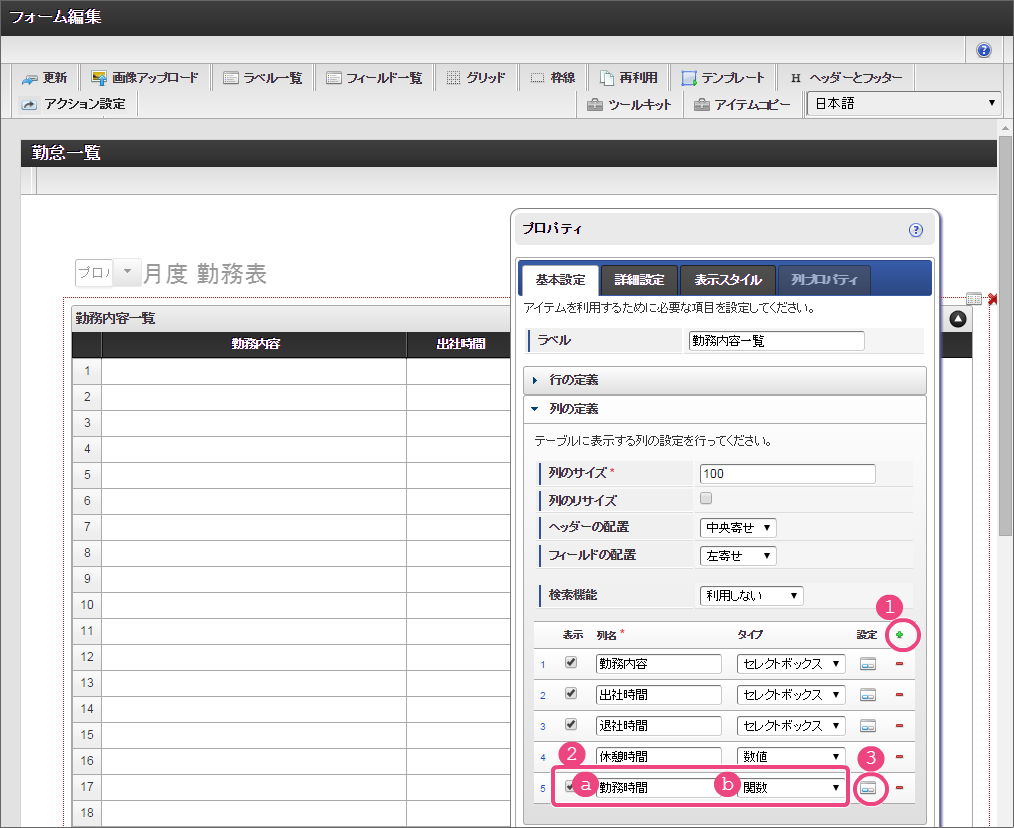Viewport: 1014px width, 828px height.
Task: Click red remove icon for 勤務内容 row
Action: (898, 664)
